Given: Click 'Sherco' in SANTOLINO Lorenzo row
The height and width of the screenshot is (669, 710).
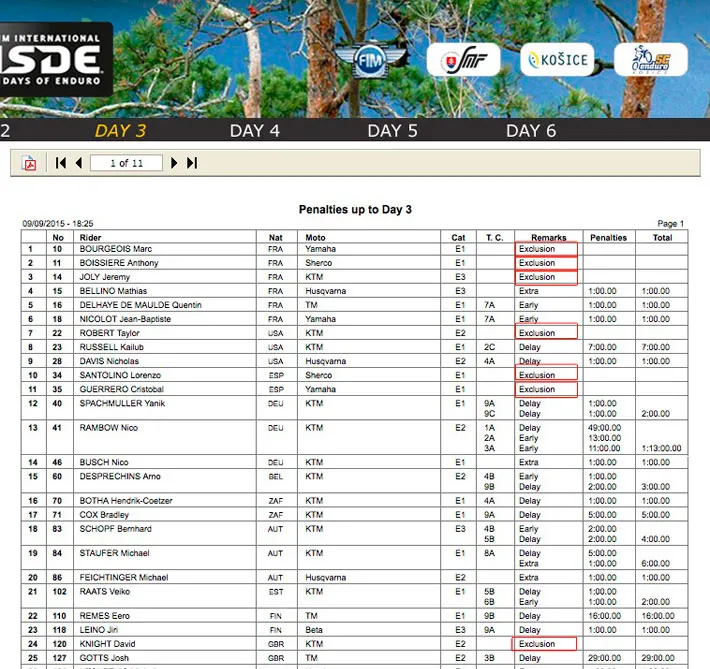Looking at the screenshot, I should (318, 375).
